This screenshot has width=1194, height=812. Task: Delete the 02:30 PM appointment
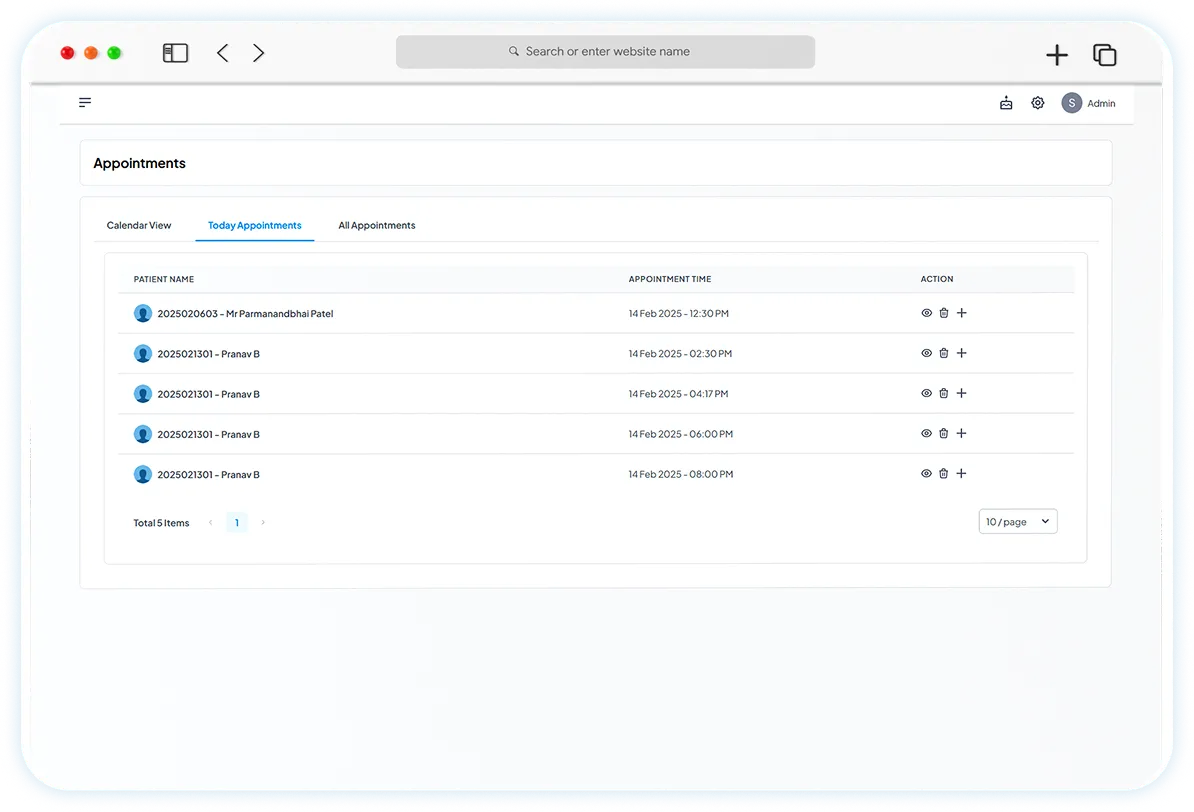tap(943, 353)
